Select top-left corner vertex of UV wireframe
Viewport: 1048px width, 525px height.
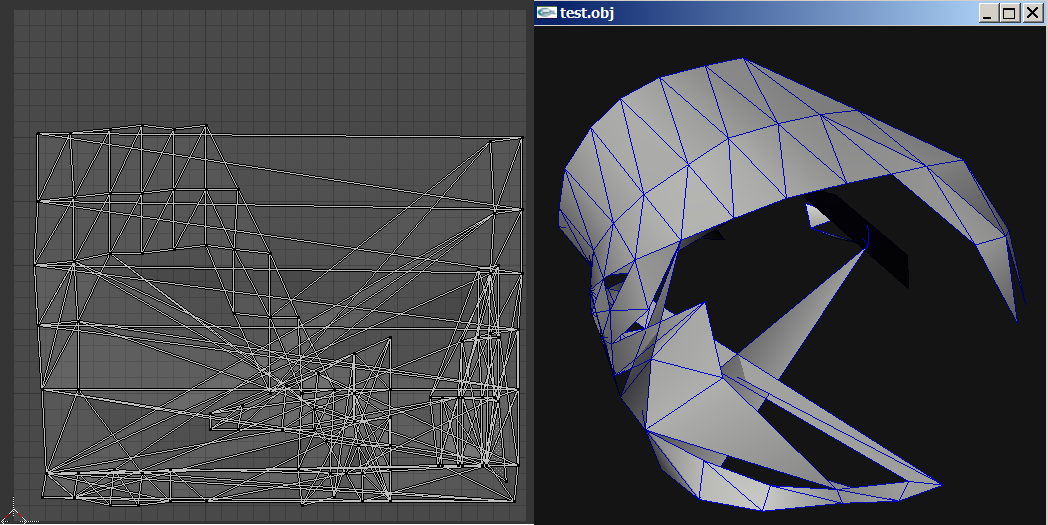pos(37,135)
